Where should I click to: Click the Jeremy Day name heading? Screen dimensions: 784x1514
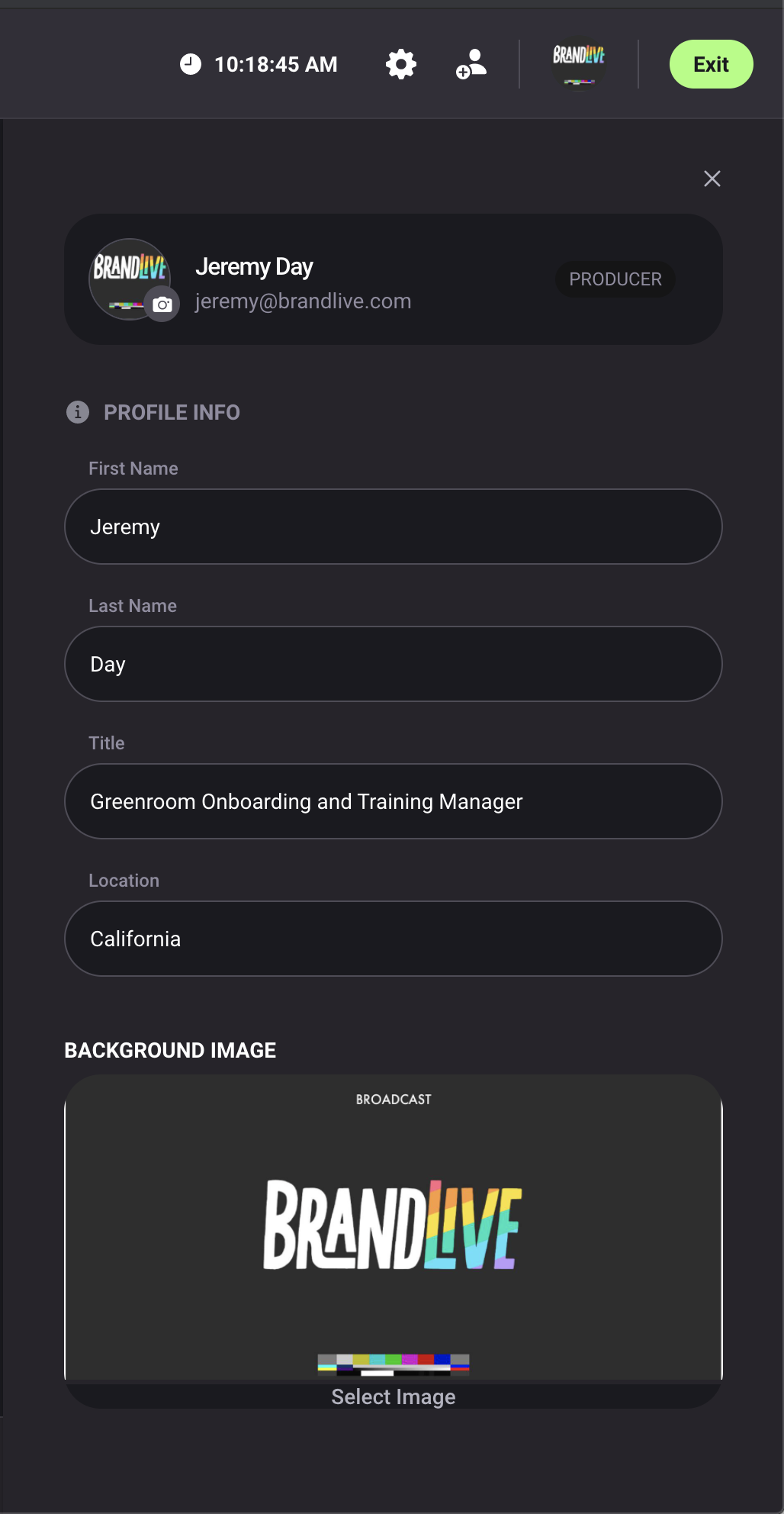pyautogui.click(x=254, y=267)
